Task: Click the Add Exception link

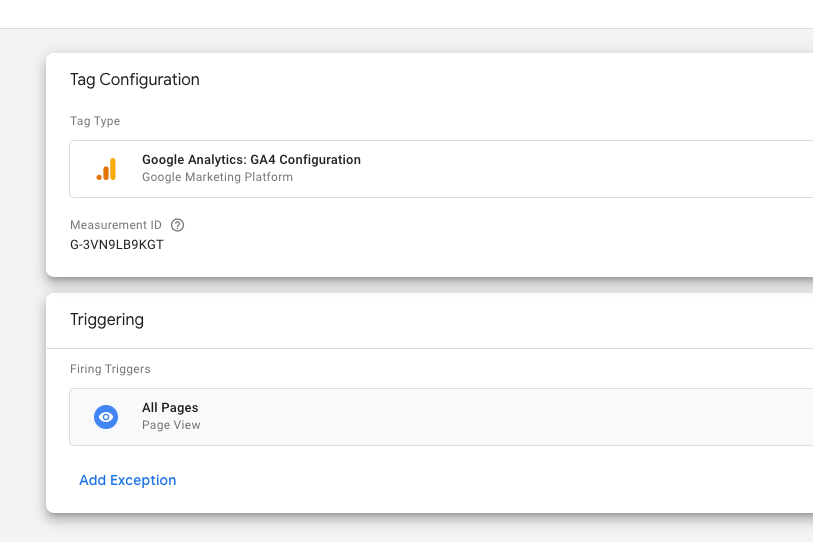Action: 128,480
